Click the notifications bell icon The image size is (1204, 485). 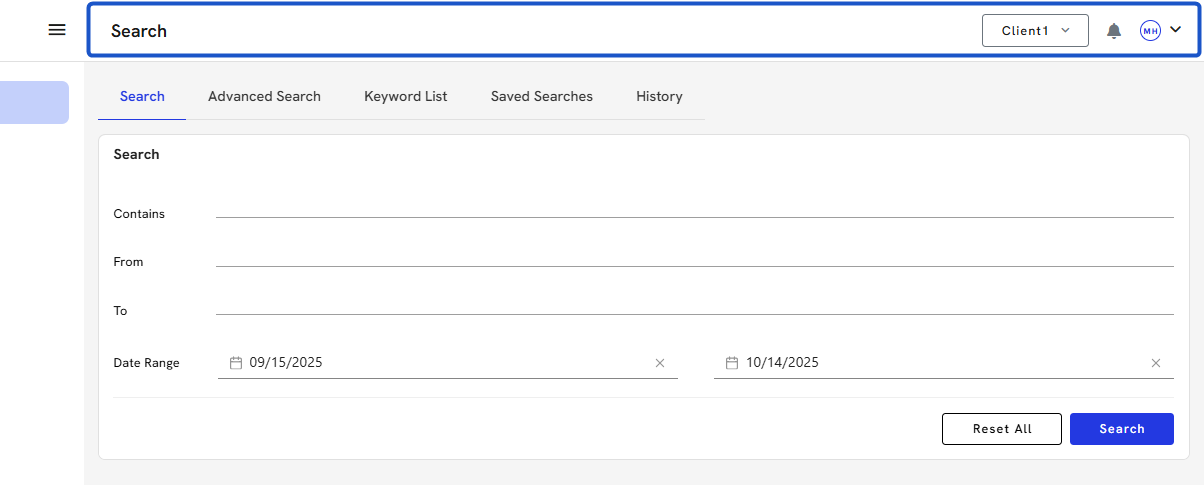[x=1114, y=31]
